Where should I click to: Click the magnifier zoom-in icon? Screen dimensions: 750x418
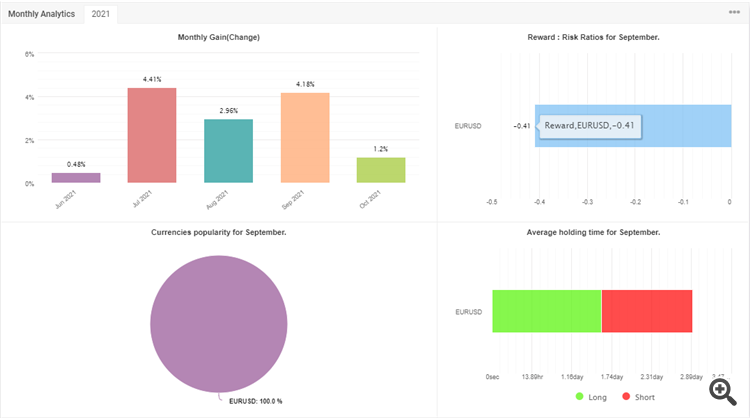723,392
